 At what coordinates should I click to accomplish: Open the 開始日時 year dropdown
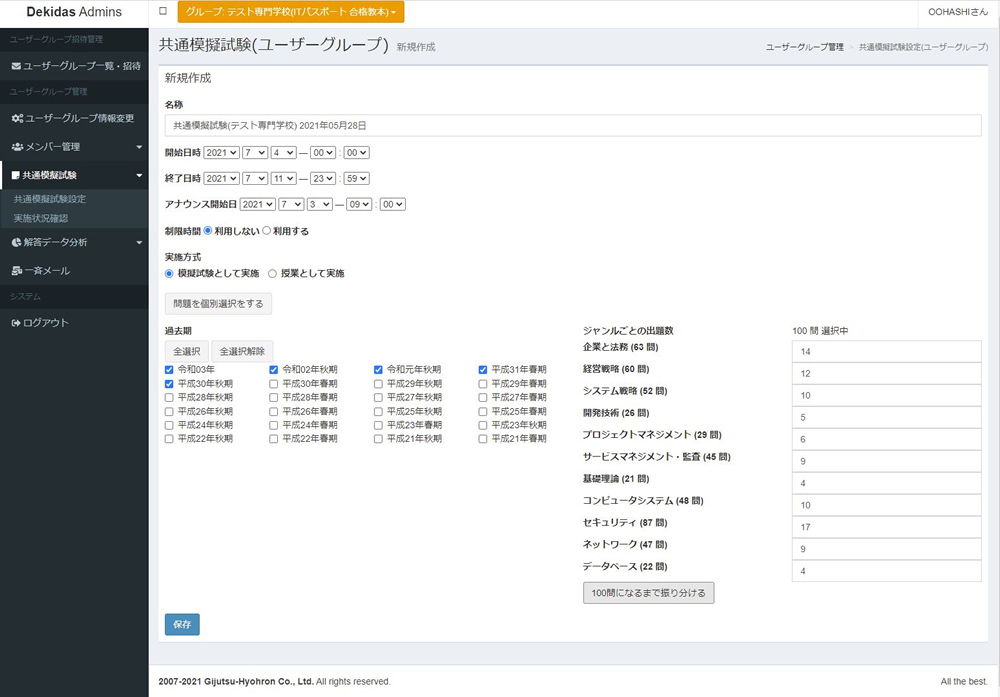click(x=221, y=152)
